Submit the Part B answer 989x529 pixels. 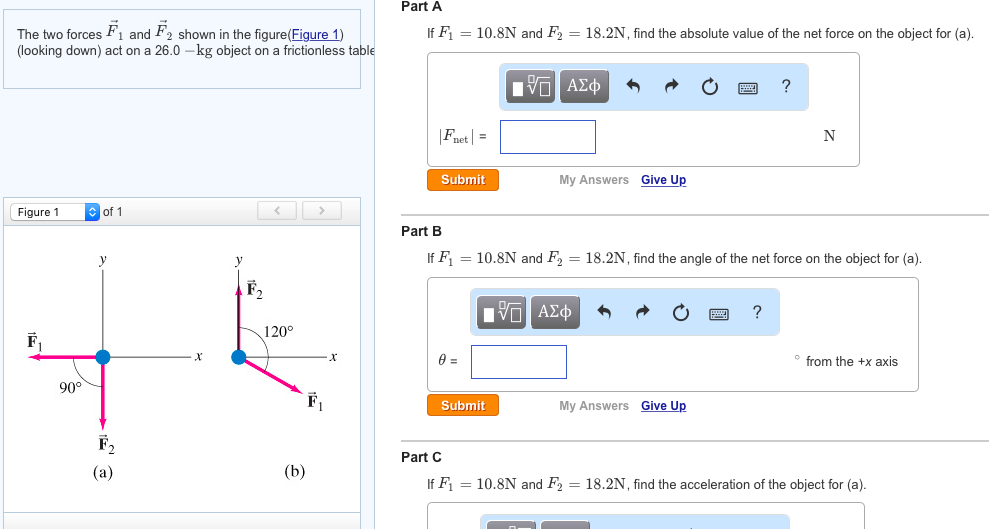463,405
